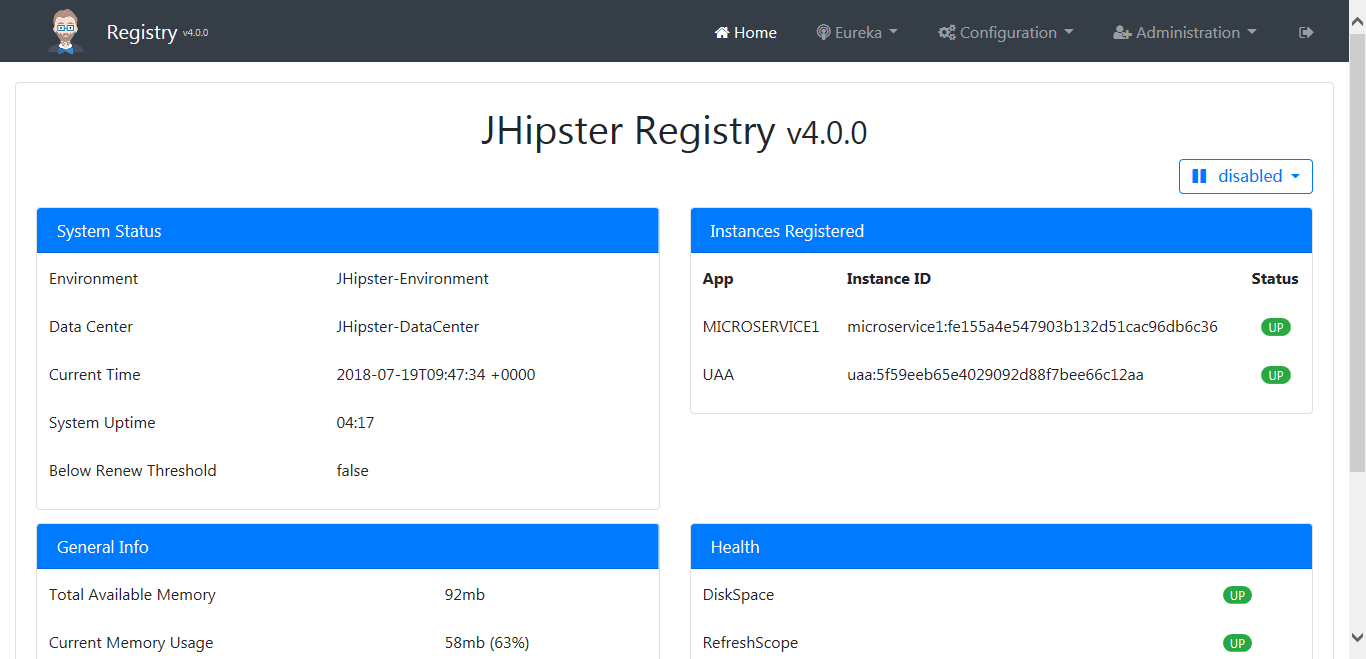The image size is (1366, 659).
Task: Click the Total Available Memory label
Action: (132, 595)
